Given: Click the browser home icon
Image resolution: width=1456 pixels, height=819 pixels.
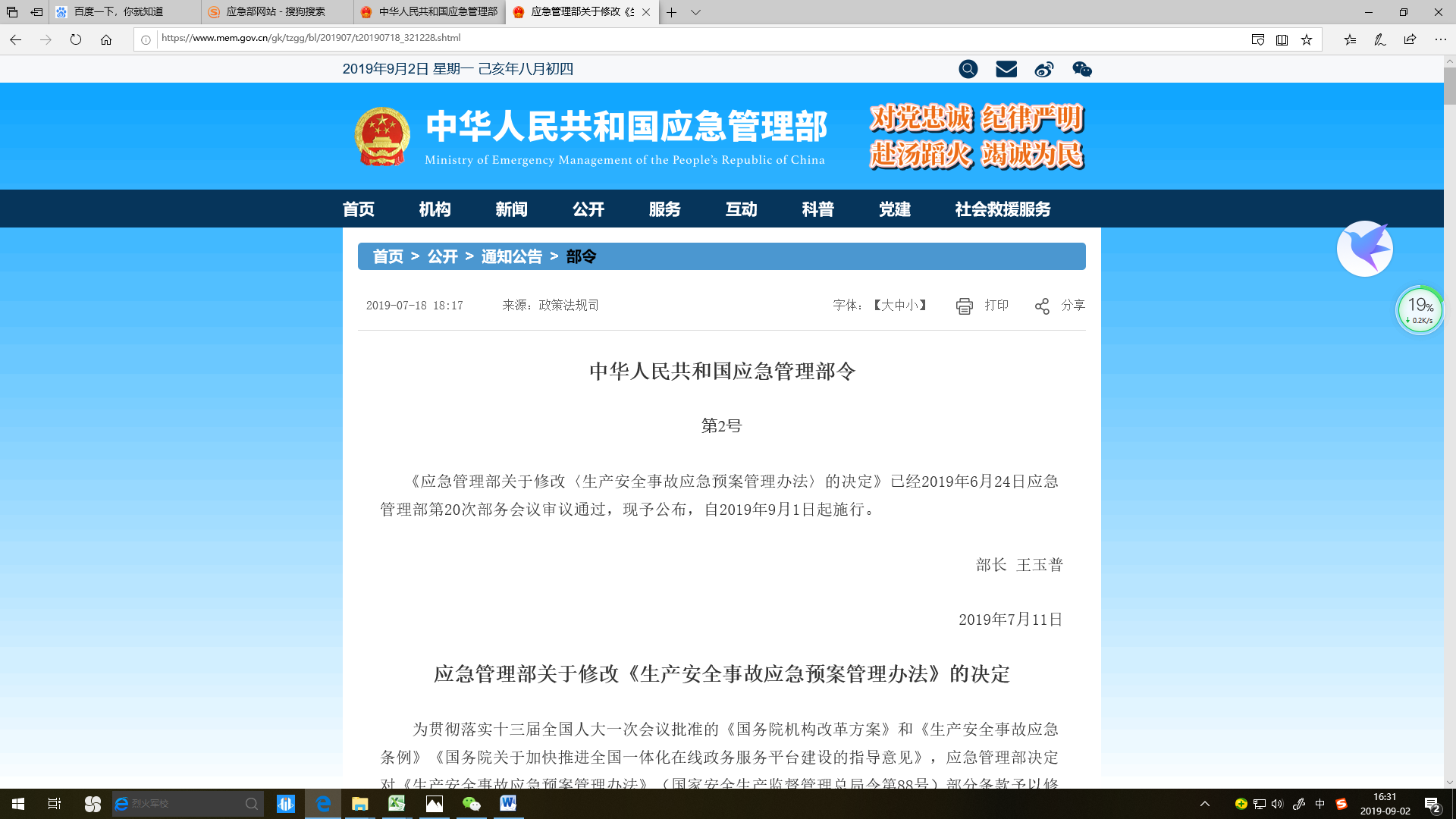Looking at the screenshot, I should point(105,39).
